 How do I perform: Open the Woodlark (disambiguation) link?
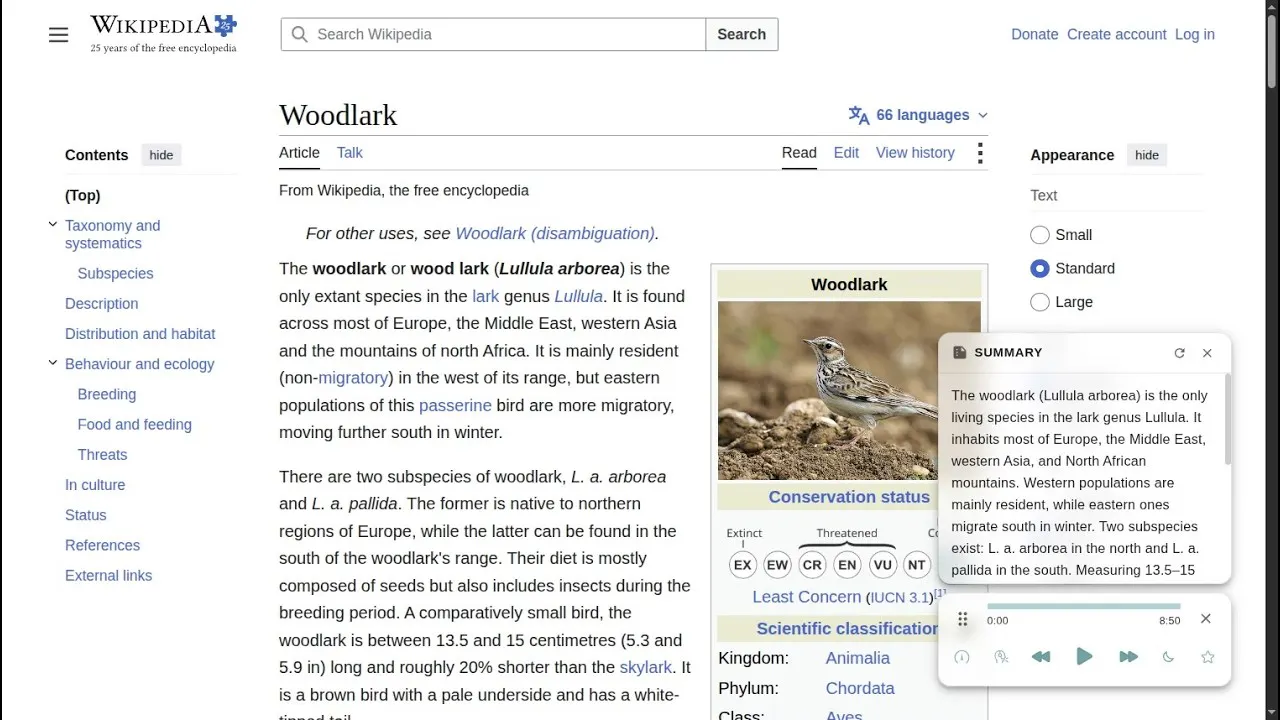[x=555, y=233]
